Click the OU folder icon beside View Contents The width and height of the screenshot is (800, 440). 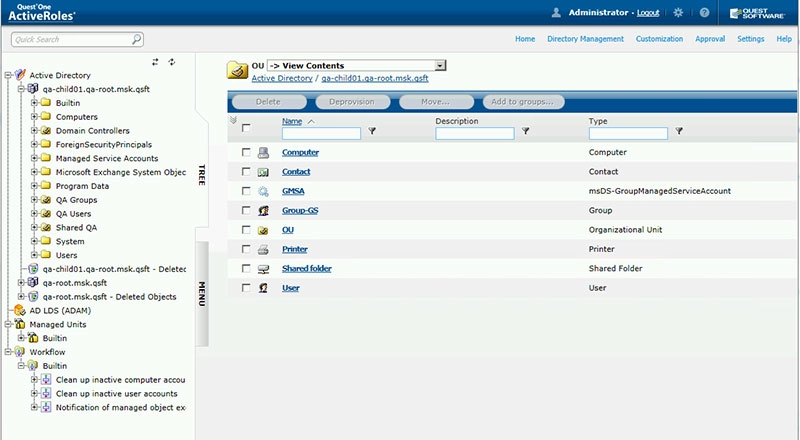237,70
